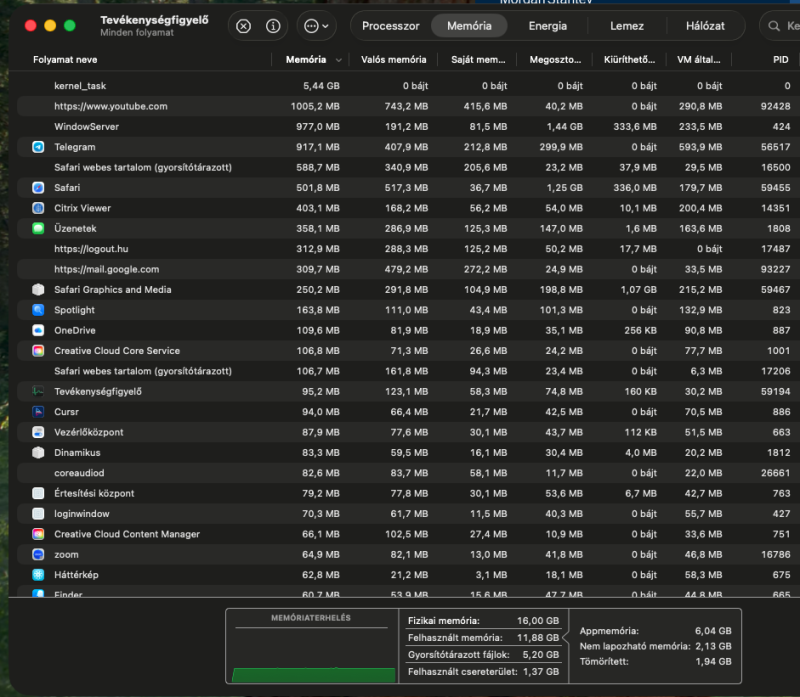The image size is (800, 697).
Task: Click the Creative Cloud Core Service icon
Action: [x=38, y=351]
